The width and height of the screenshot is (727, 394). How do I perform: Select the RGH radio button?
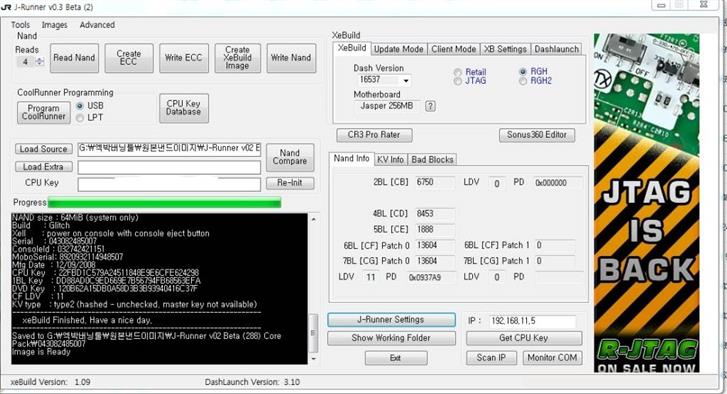click(523, 72)
